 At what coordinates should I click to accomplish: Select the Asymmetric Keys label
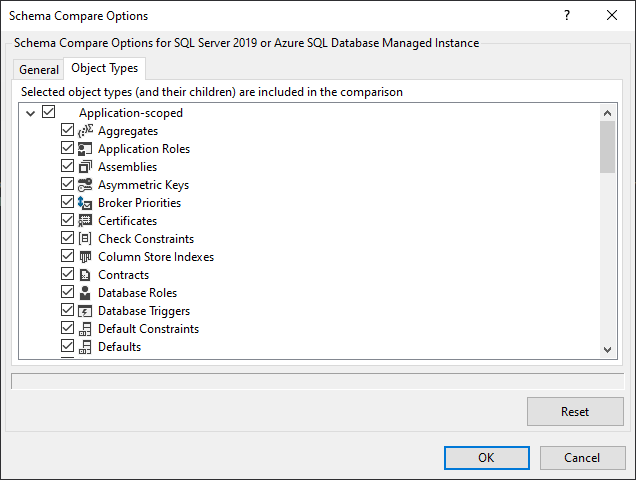coord(144,185)
